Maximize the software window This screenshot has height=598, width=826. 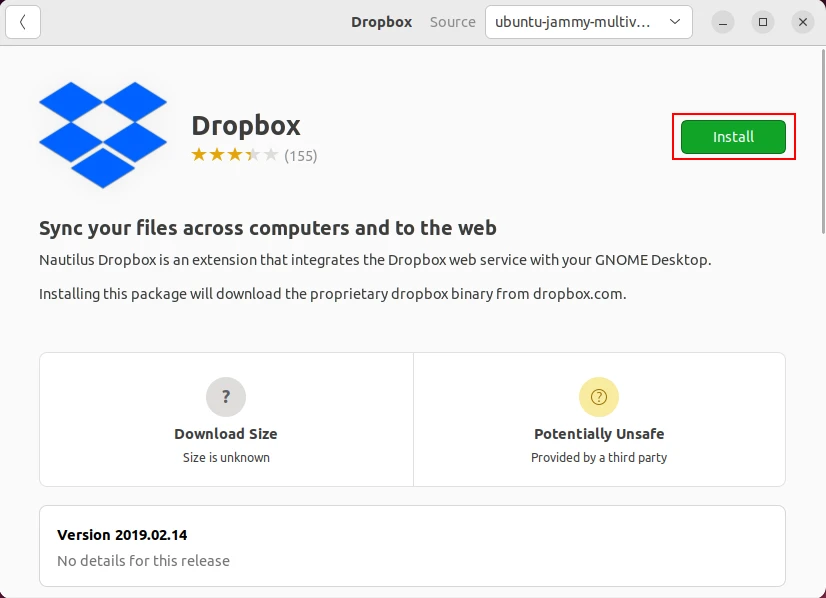point(763,22)
